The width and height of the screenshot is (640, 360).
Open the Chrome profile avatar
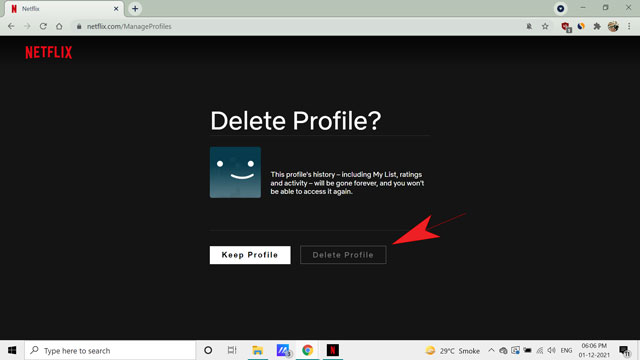(613, 27)
